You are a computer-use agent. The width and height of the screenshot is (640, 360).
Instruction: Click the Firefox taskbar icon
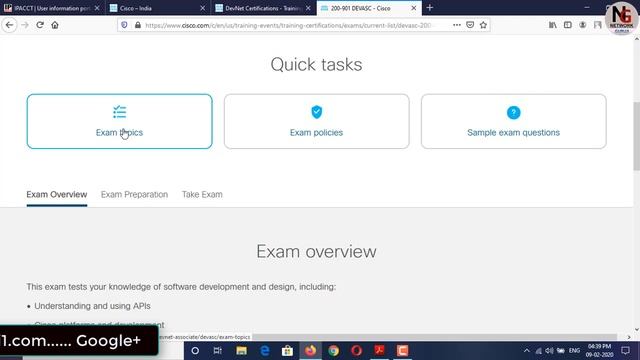tap(311, 351)
